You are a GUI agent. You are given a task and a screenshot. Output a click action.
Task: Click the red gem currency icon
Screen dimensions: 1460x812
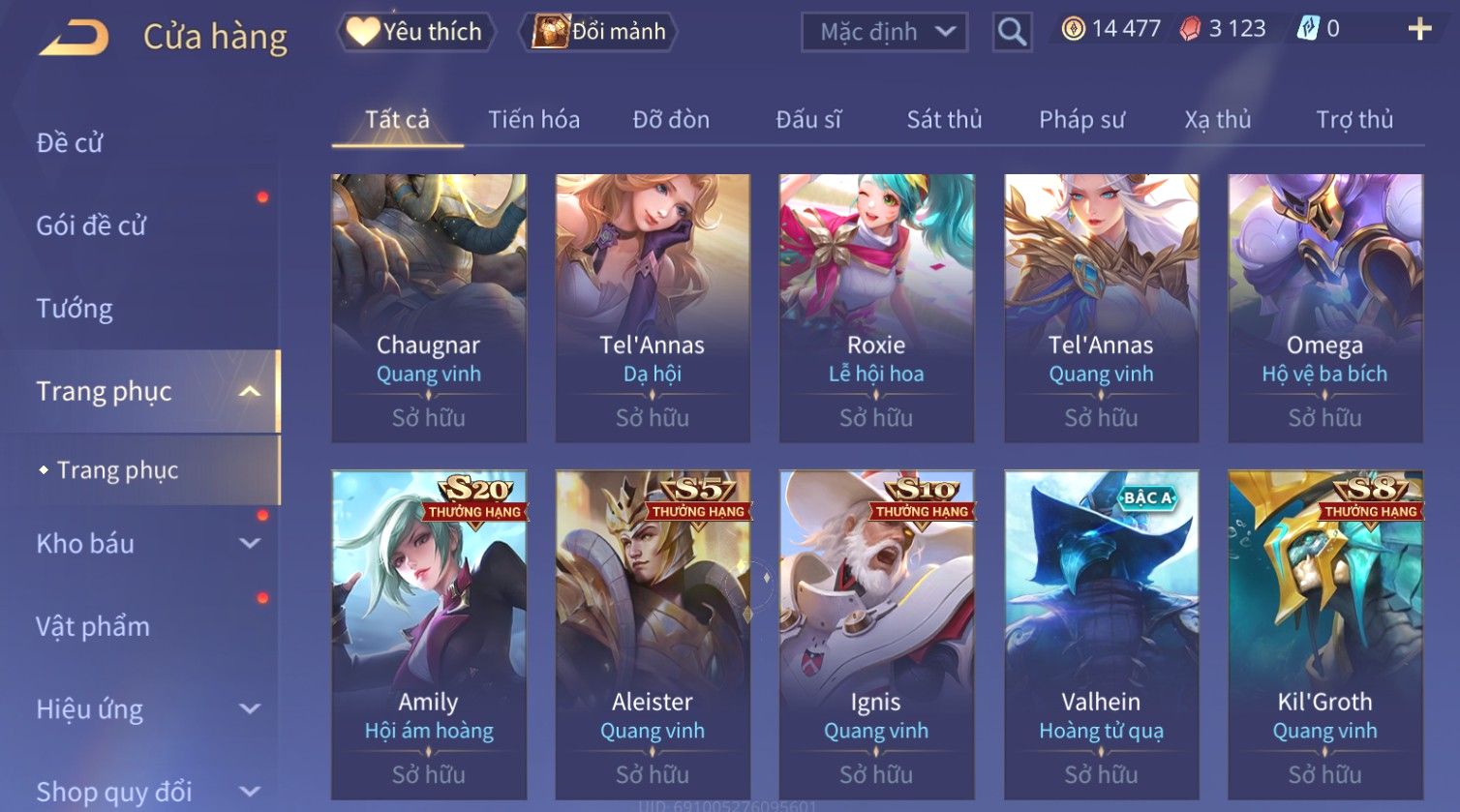point(1190,29)
